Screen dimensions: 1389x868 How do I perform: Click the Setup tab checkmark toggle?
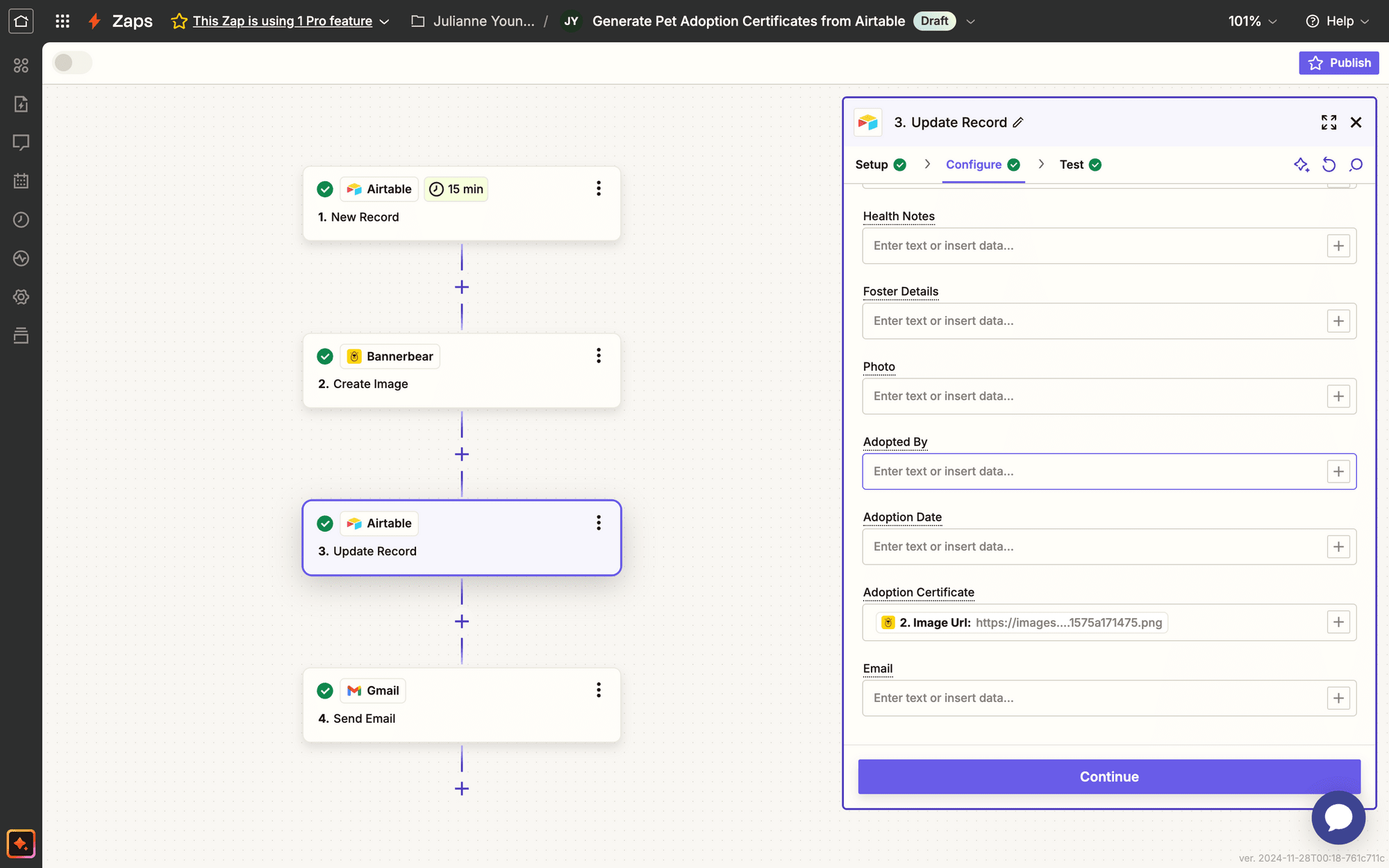tap(899, 165)
